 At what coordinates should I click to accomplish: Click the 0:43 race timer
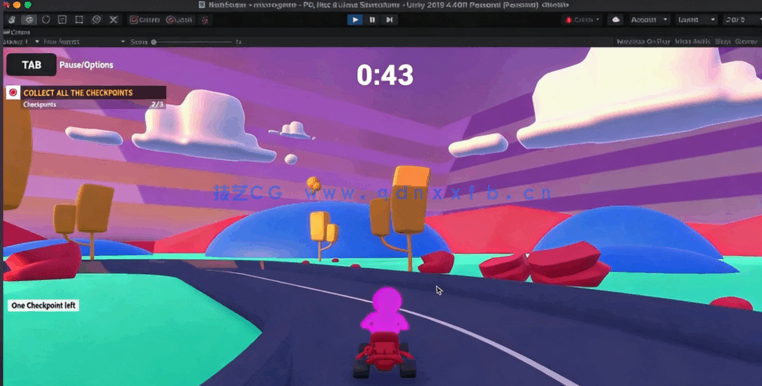tap(385, 75)
